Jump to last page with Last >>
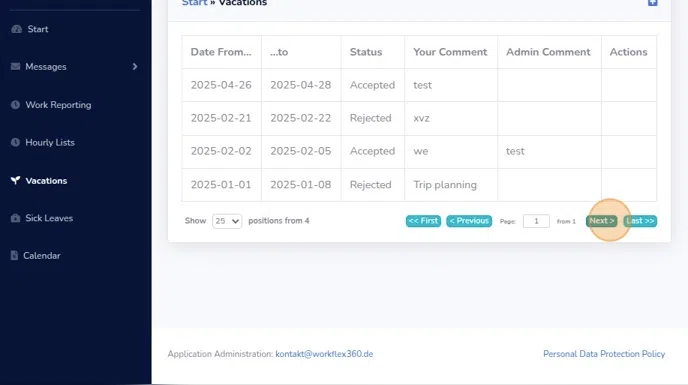 click(640, 221)
